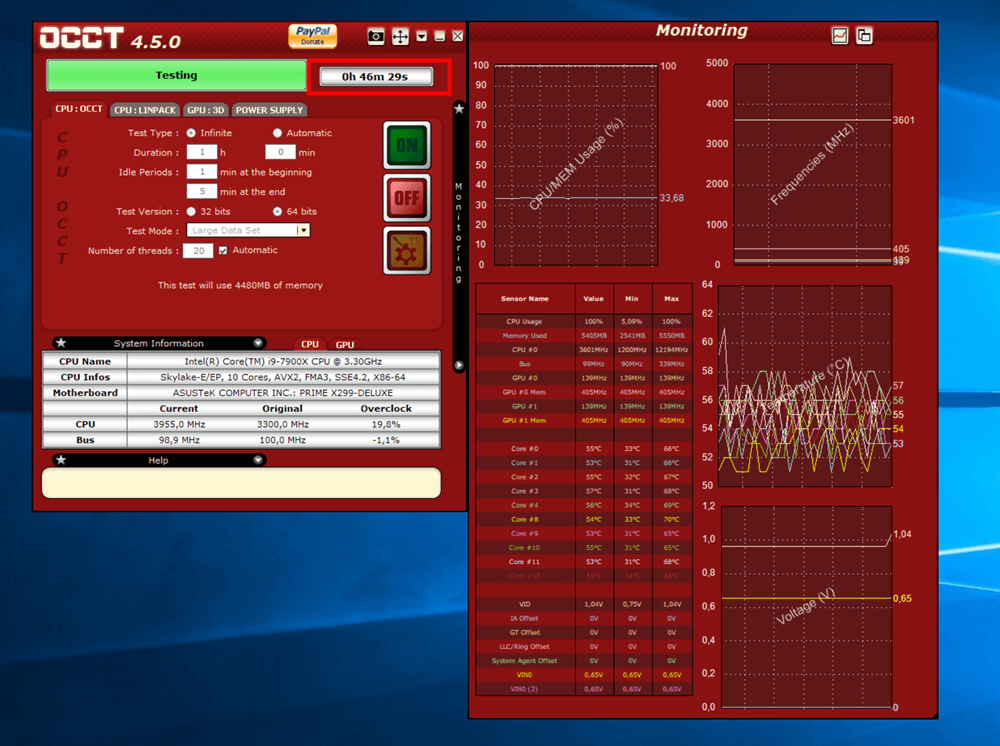Collapse the System Information panel arrow
This screenshot has height=746, width=1000.
[259, 343]
